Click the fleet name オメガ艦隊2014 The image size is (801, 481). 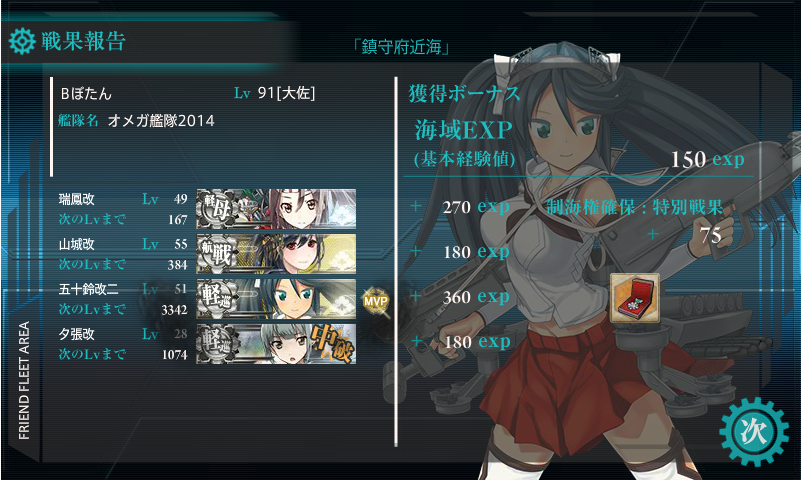[161, 121]
